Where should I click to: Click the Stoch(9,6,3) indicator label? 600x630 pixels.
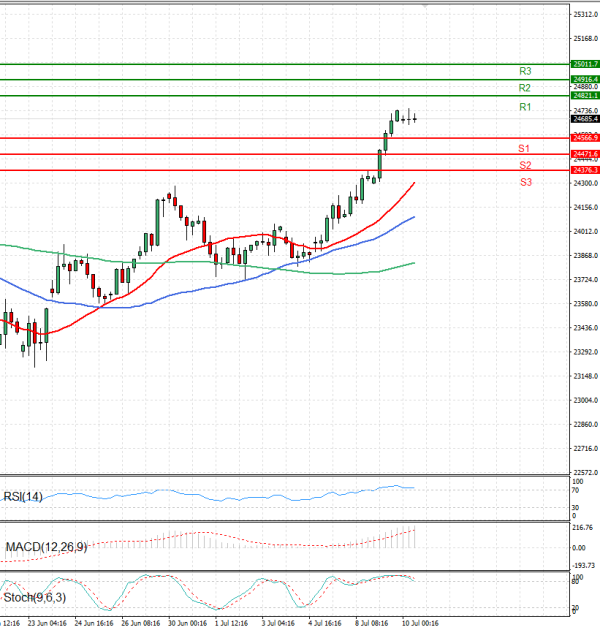coord(35,598)
